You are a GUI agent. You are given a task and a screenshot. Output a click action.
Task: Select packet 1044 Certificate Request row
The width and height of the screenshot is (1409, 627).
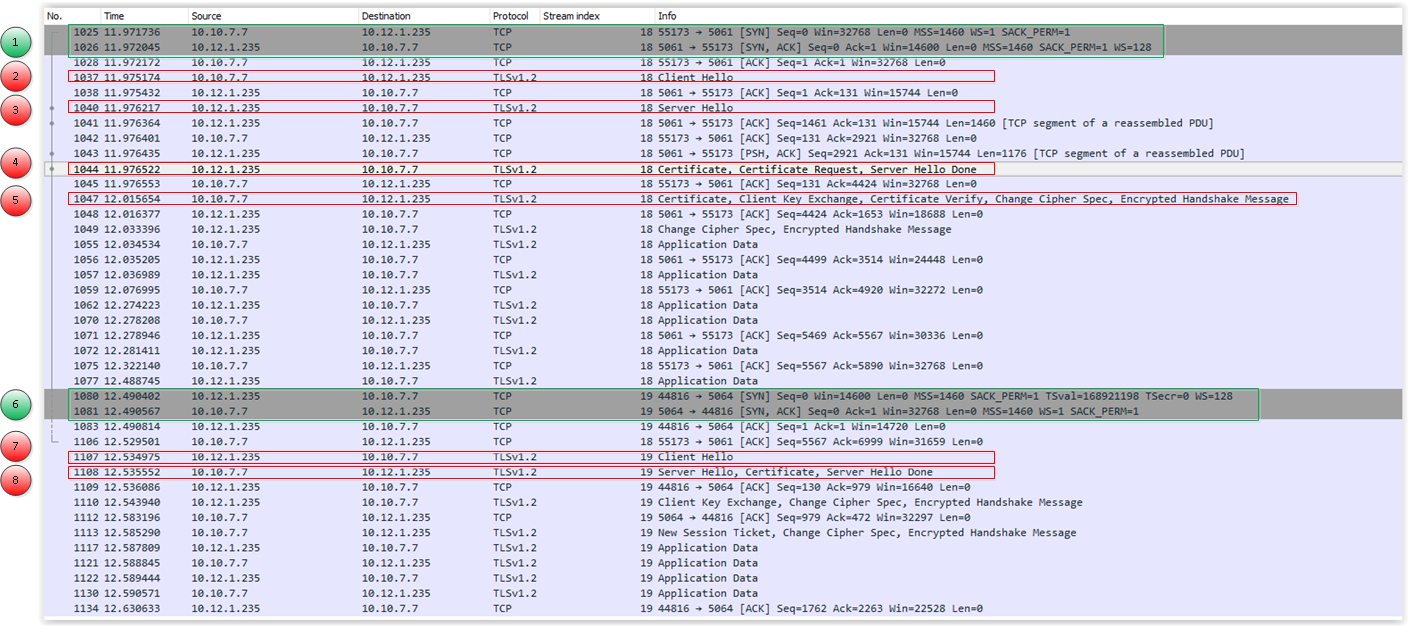coord(722,169)
